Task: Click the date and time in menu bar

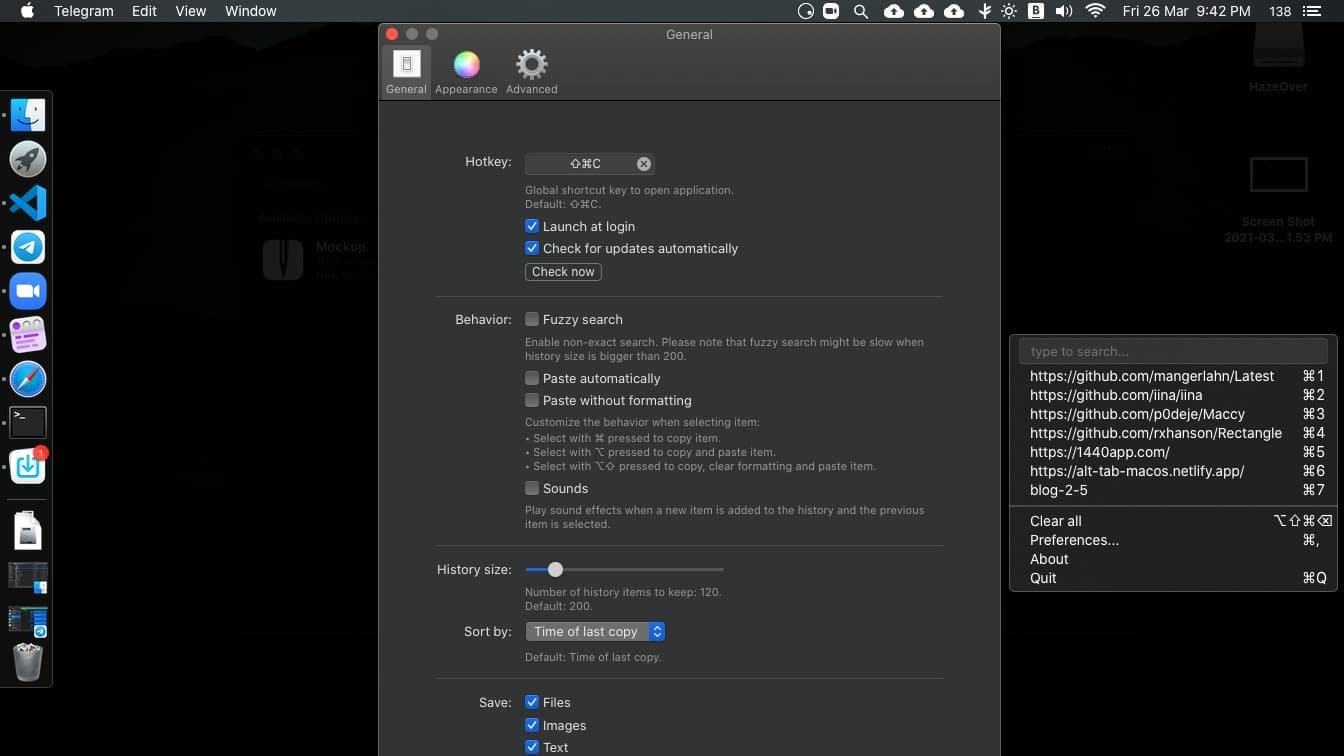Action: click(1186, 11)
